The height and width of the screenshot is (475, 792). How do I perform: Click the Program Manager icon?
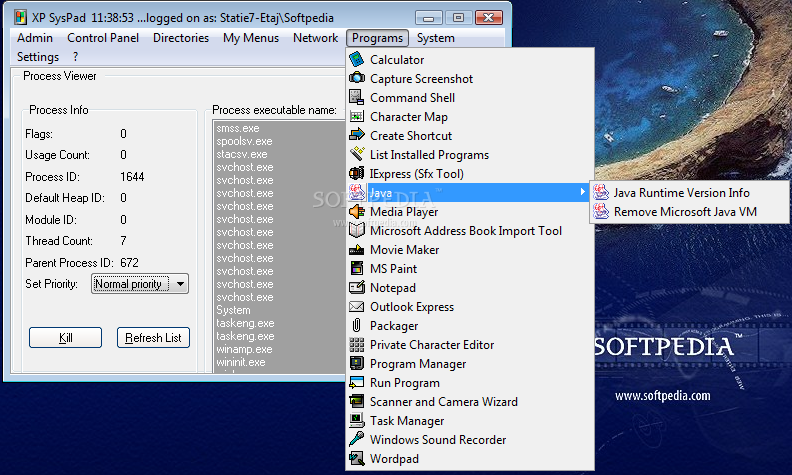[x=357, y=364]
